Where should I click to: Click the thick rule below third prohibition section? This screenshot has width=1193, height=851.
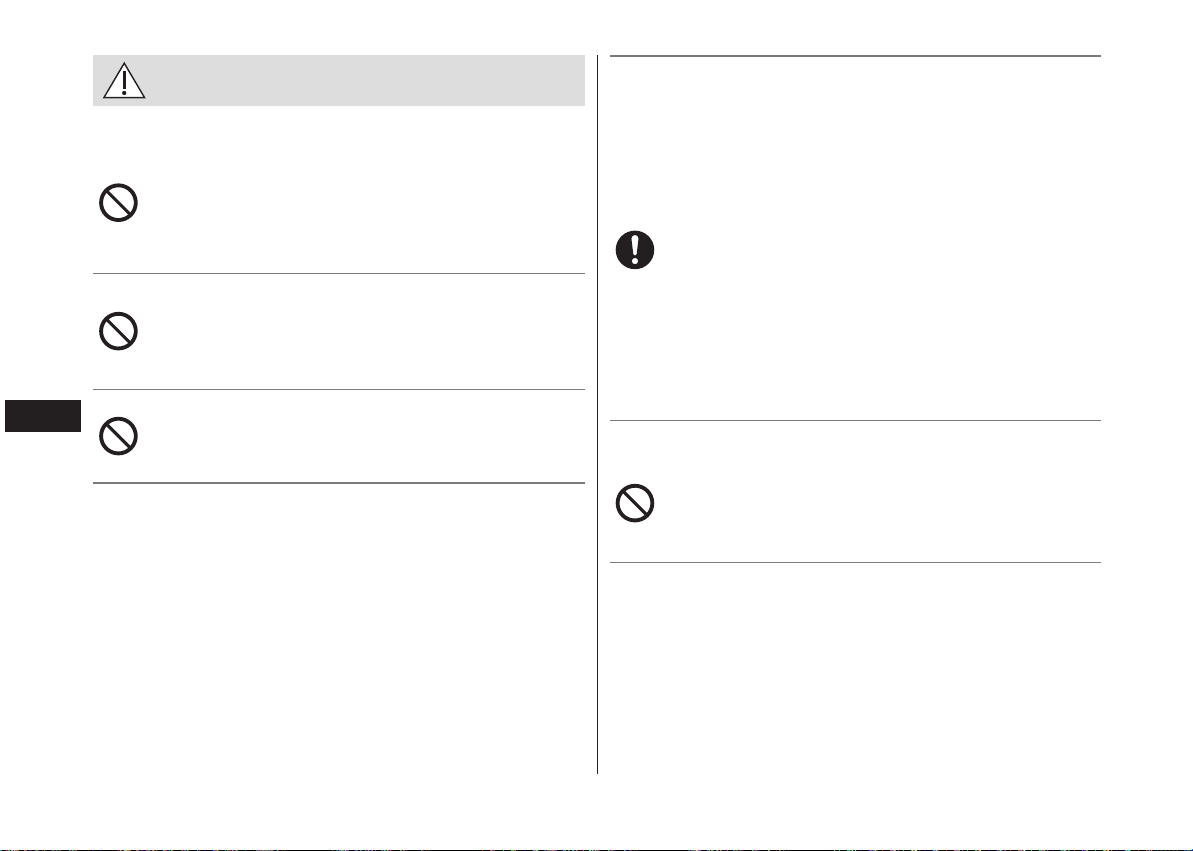(x=339, y=483)
